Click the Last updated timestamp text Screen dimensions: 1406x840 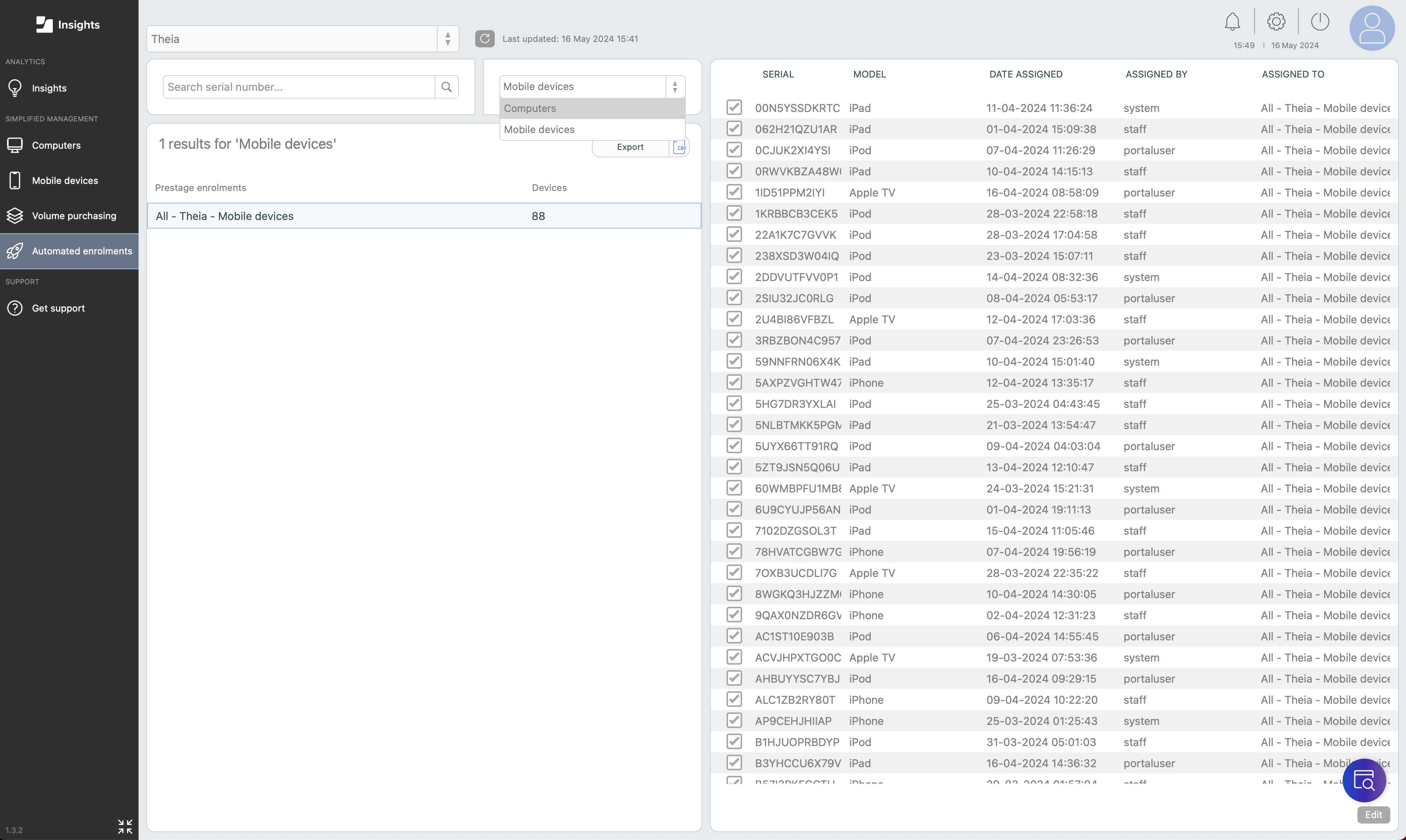(570, 38)
